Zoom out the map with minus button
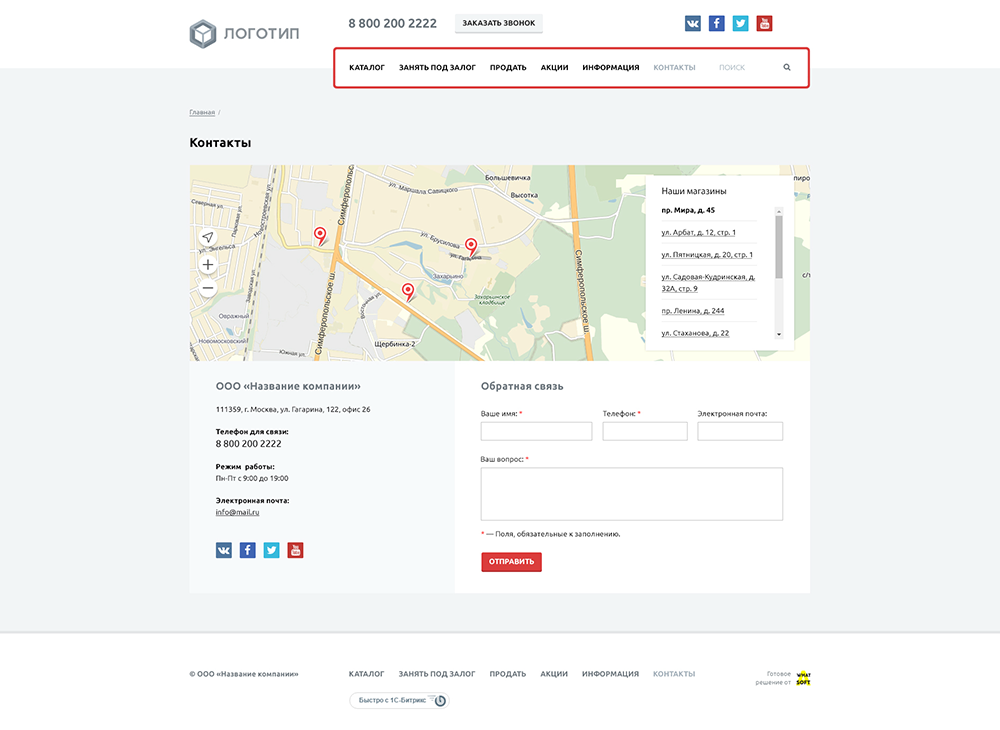 [208, 288]
